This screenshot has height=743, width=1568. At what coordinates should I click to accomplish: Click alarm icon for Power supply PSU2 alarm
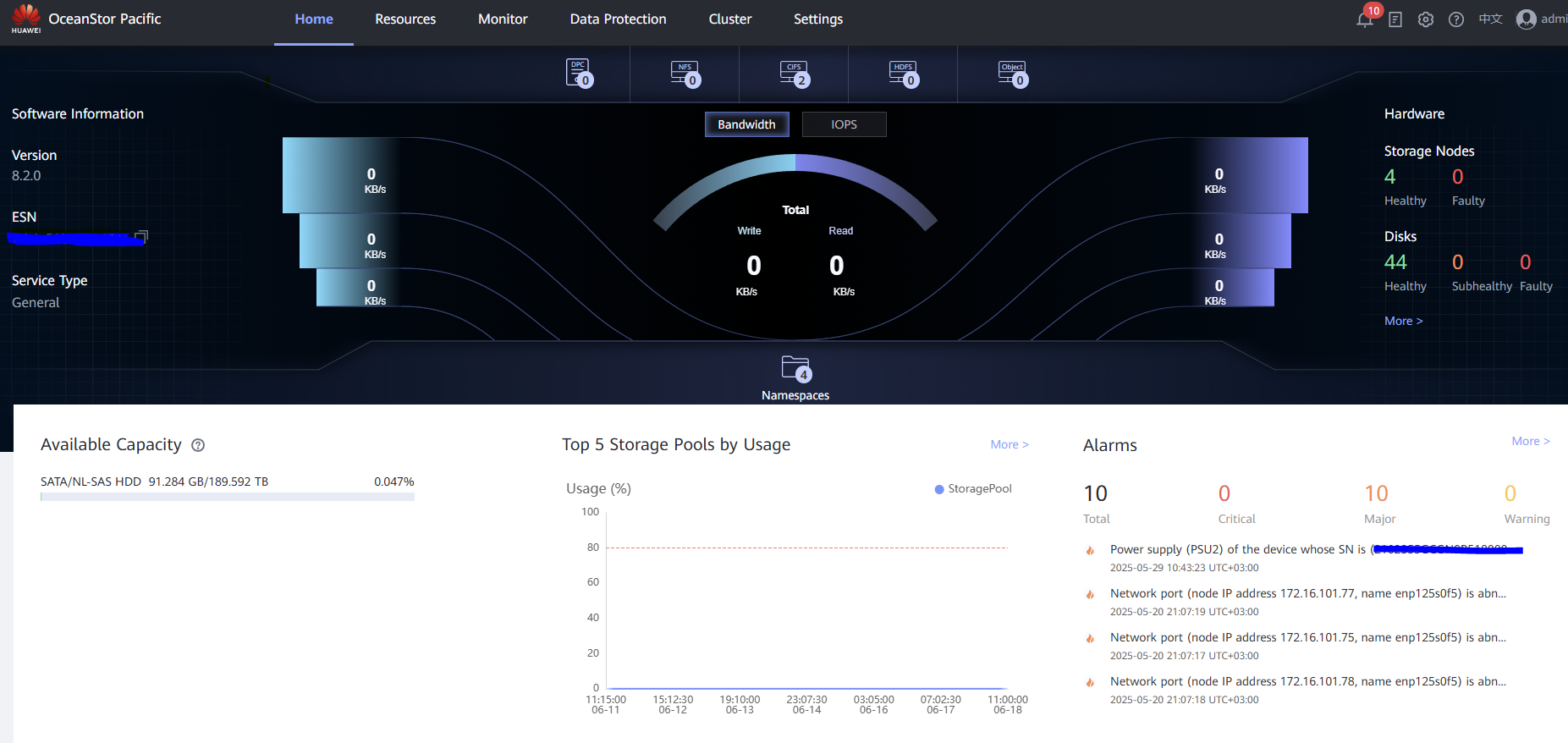point(1090,550)
